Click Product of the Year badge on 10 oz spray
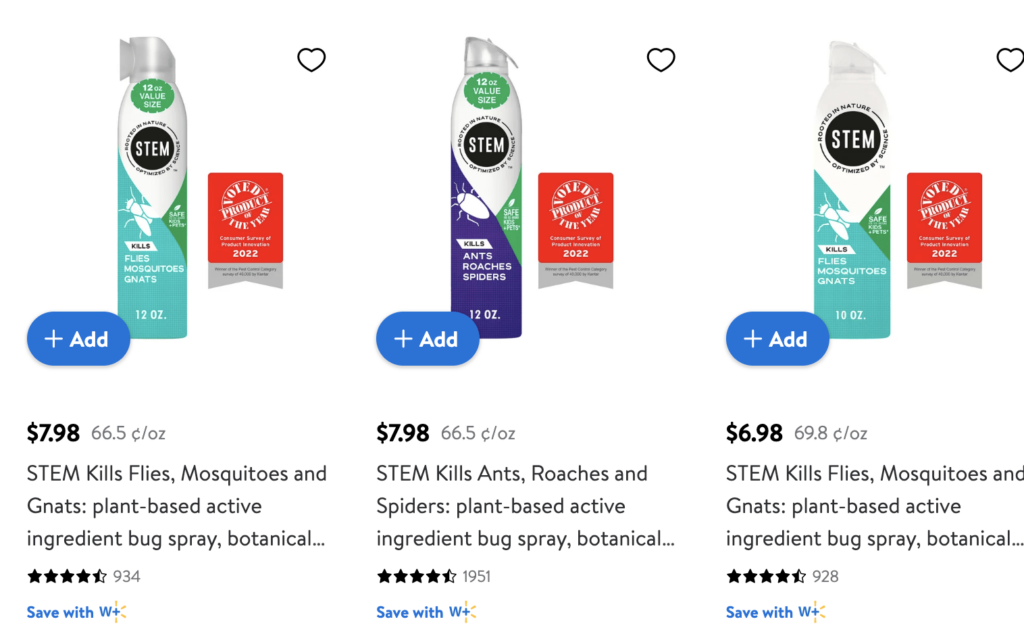Screen dimensions: 1024x634 [x=944, y=230]
